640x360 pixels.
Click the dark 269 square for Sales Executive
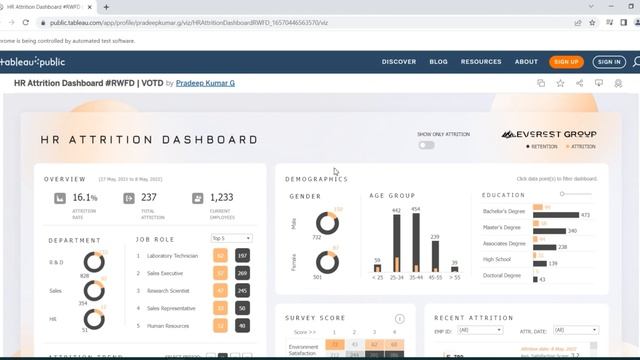242,273
